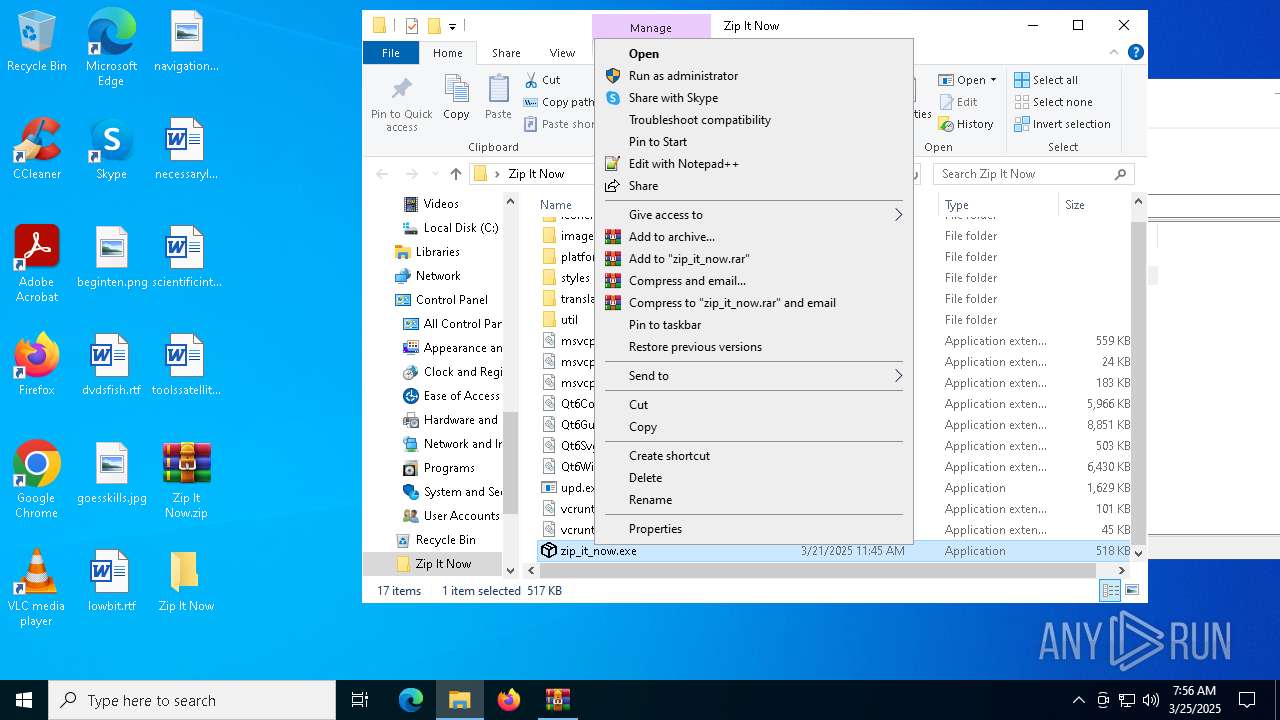Switch to the Share ribbon tab
The width and height of the screenshot is (1280, 720).
pos(506,53)
